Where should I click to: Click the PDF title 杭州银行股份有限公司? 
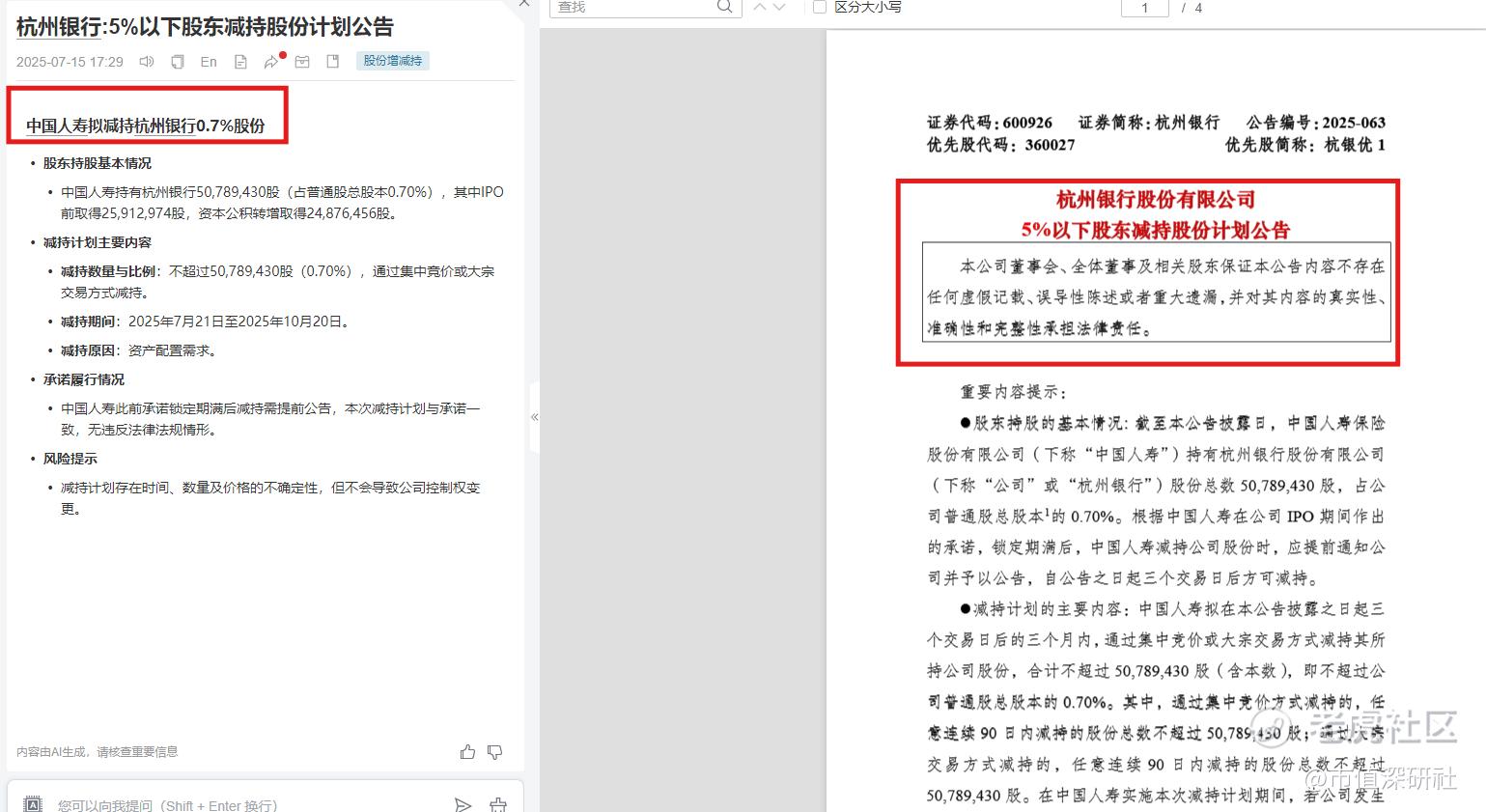[1156, 200]
